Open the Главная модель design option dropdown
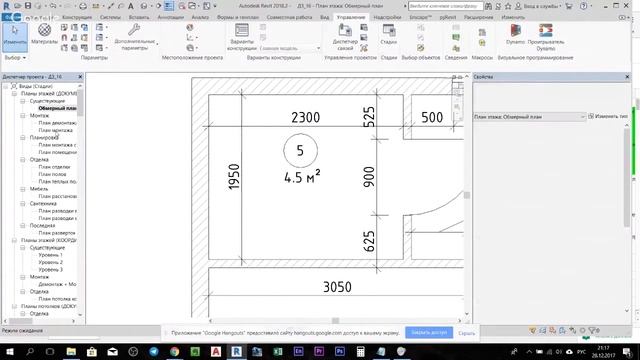 pos(290,48)
